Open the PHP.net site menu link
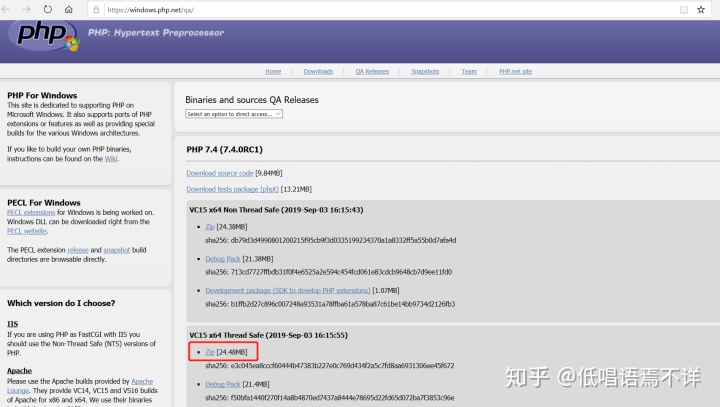This screenshot has width=720, height=407. [516, 72]
